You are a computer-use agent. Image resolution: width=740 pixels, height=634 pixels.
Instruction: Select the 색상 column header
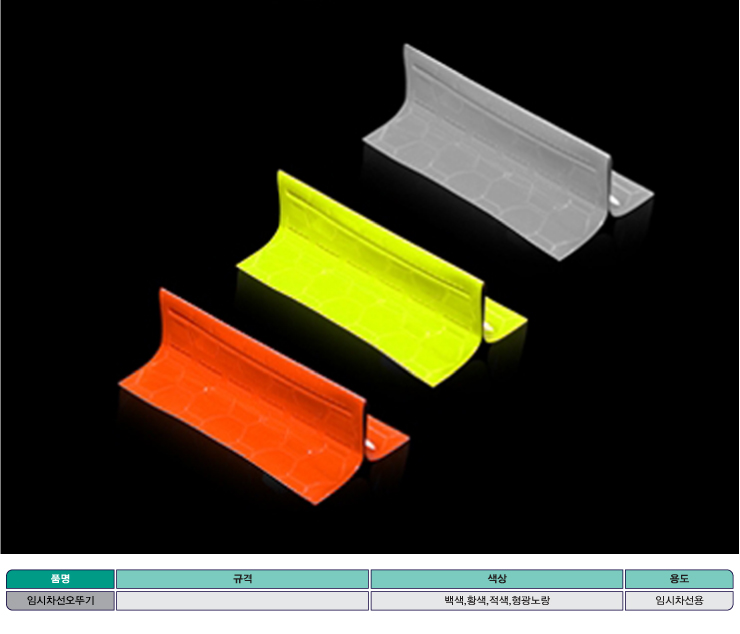point(497,579)
